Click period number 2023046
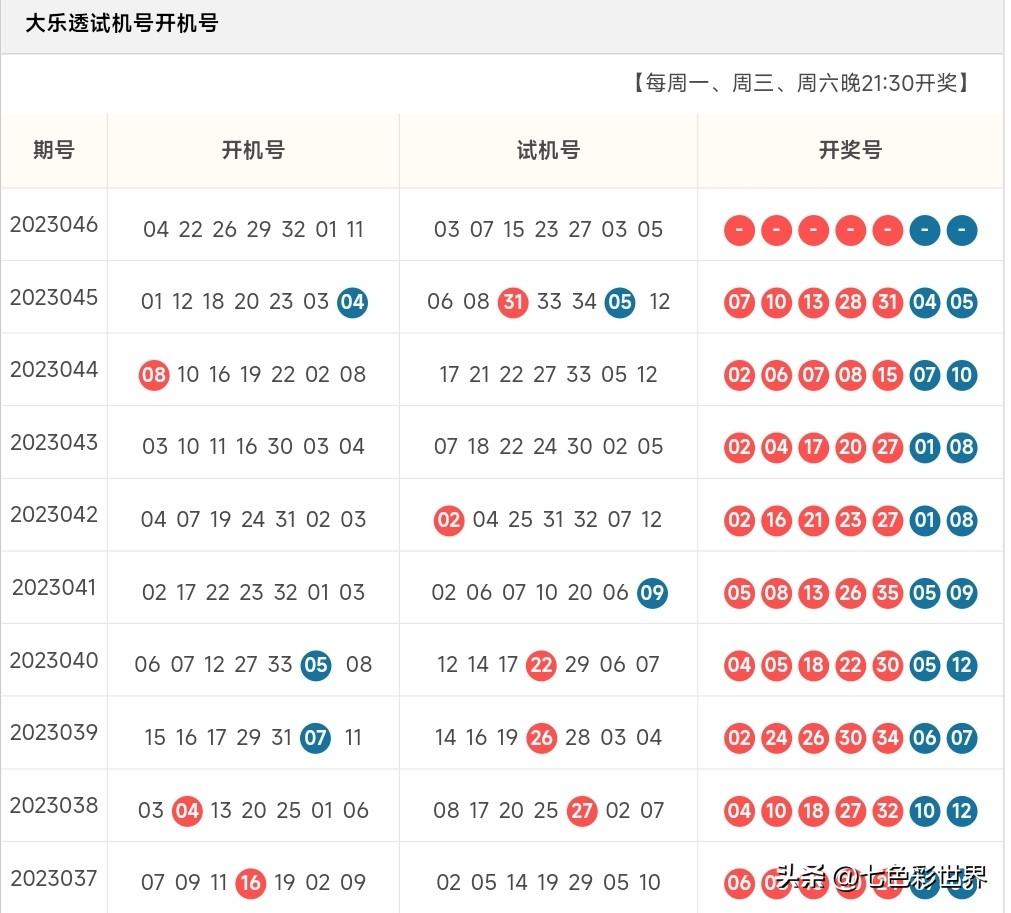The width and height of the screenshot is (1011, 913). [x=54, y=224]
